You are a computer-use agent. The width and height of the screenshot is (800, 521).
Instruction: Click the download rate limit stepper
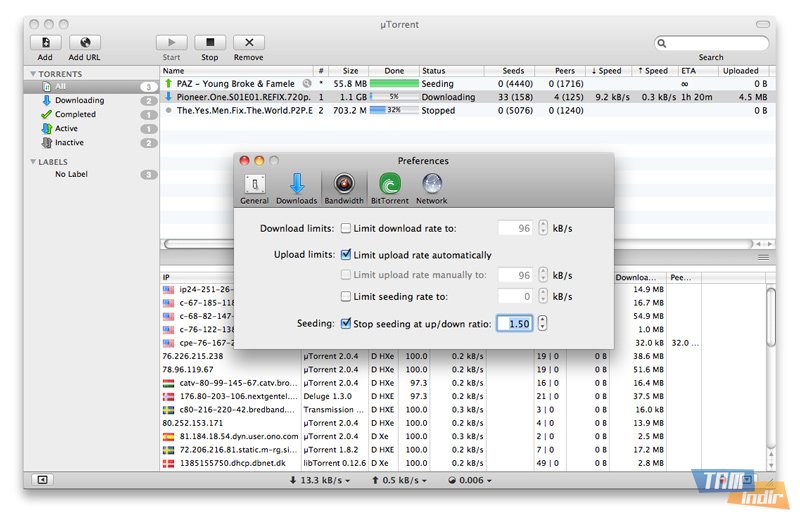pos(543,228)
